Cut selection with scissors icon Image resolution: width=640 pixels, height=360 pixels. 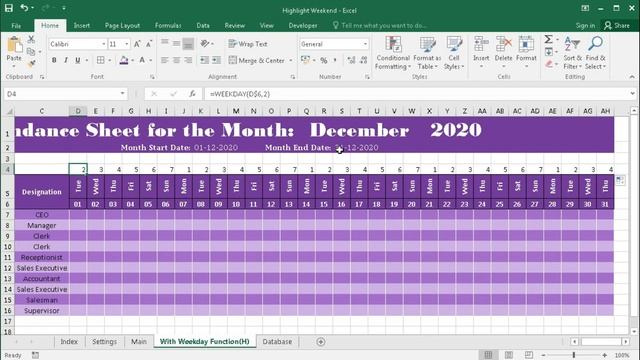coord(31,40)
